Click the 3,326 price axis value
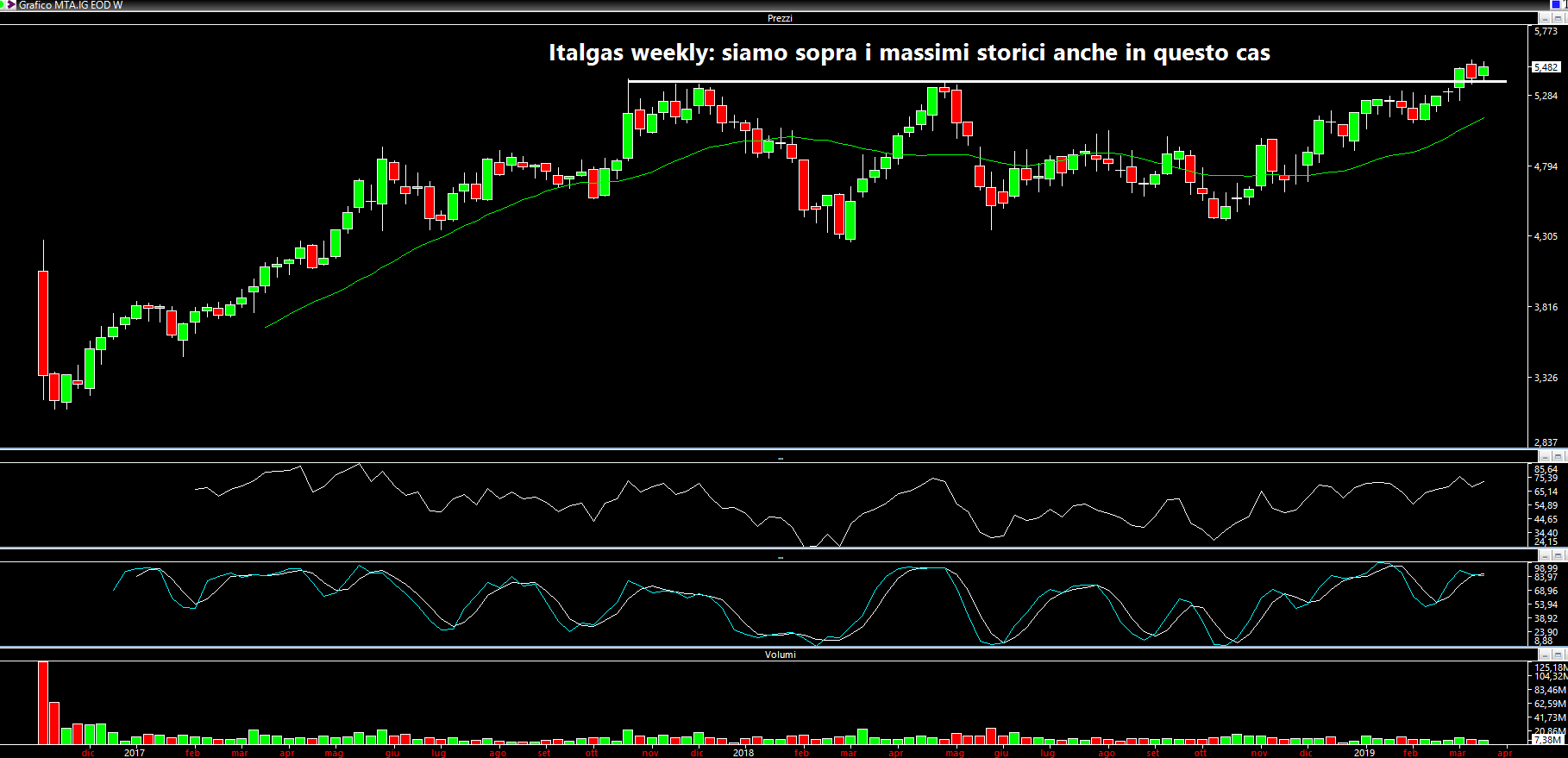This screenshot has width=1568, height=758. [1546, 378]
